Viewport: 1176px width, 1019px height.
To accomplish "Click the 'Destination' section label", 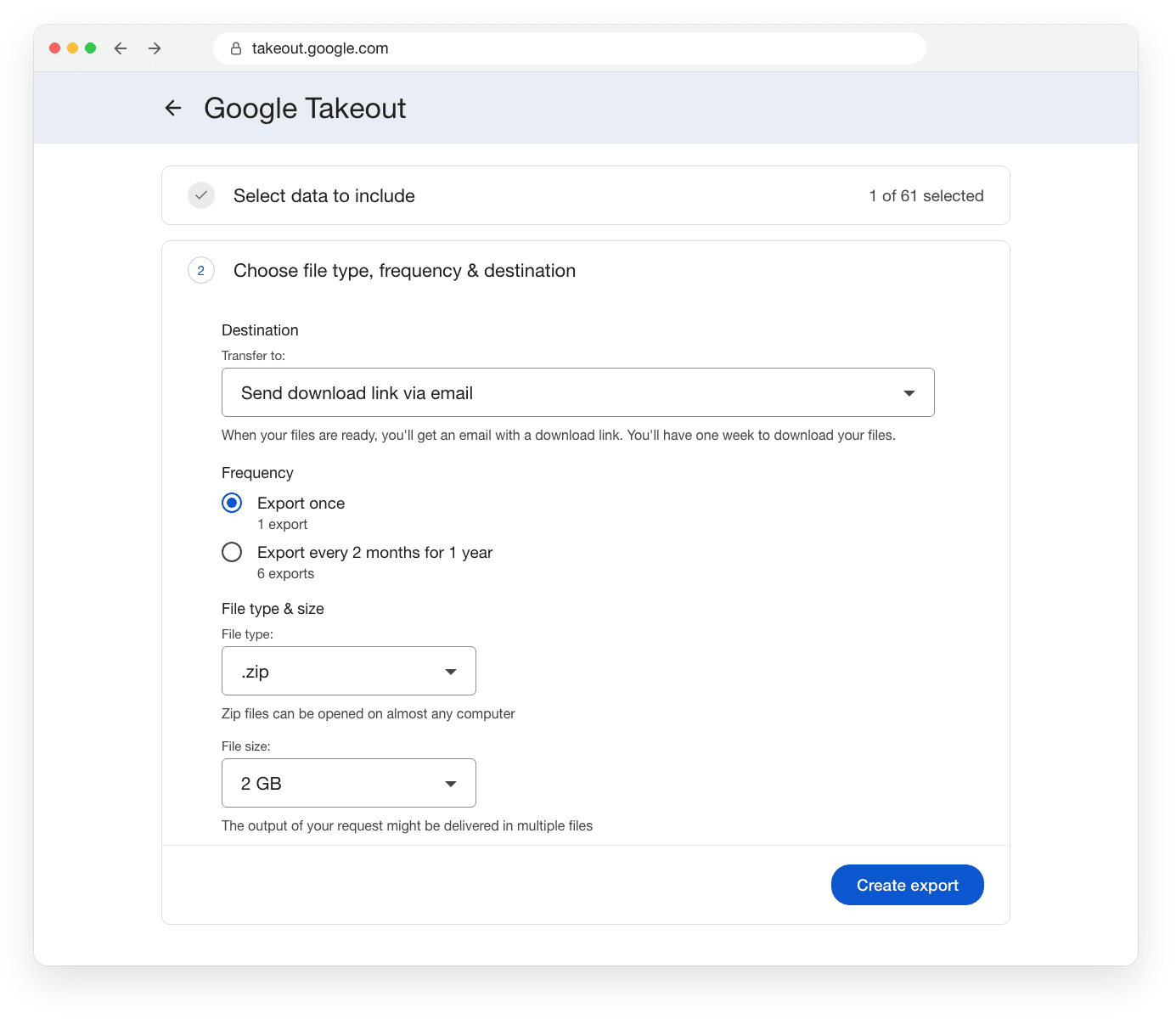I will pyautogui.click(x=260, y=330).
